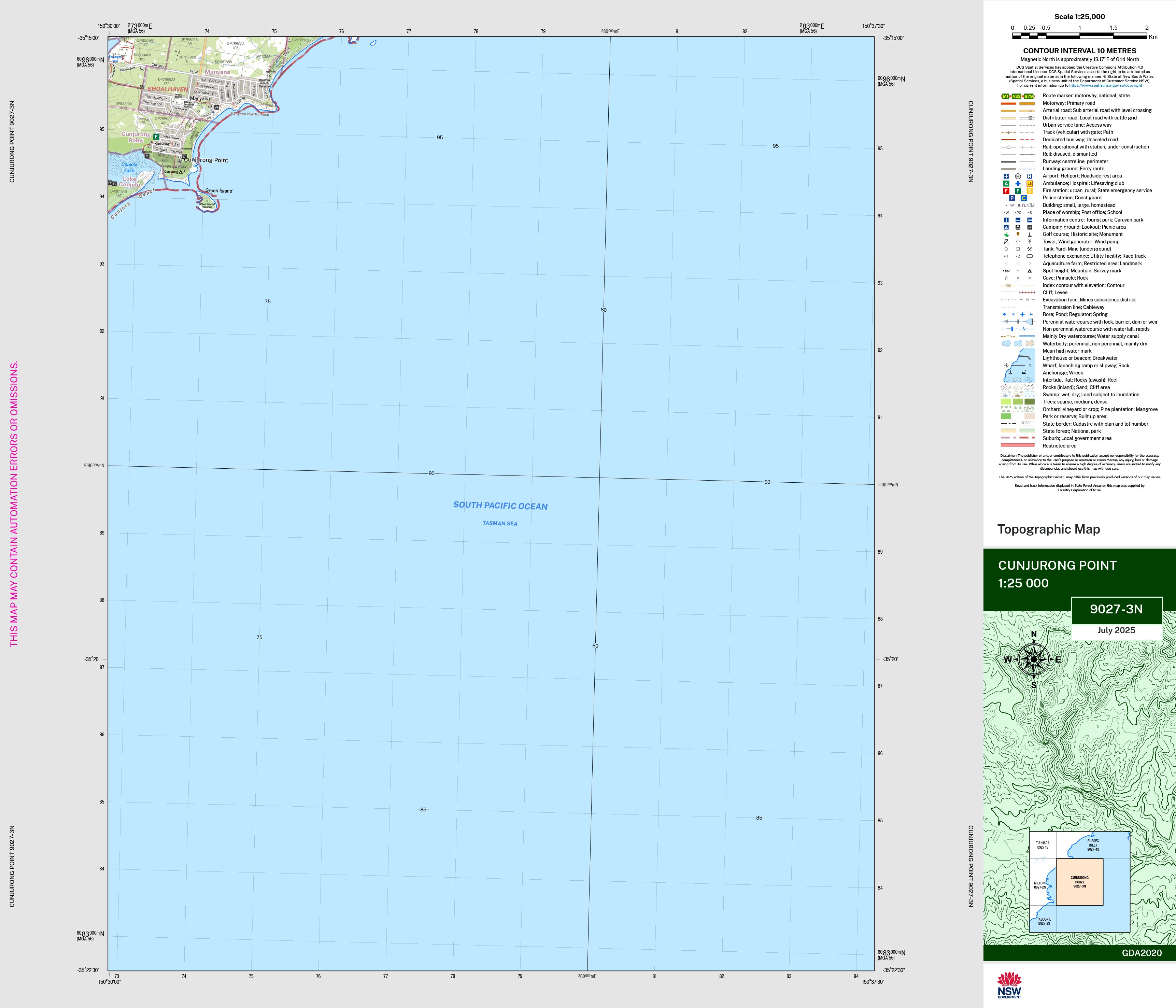The height and width of the screenshot is (1008, 1176).
Task: Click the South Pacific Ocean label
Action: [500, 506]
